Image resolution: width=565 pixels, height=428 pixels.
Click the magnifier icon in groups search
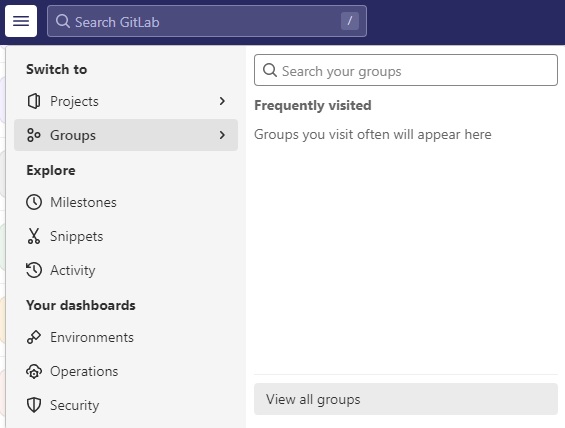(270, 70)
